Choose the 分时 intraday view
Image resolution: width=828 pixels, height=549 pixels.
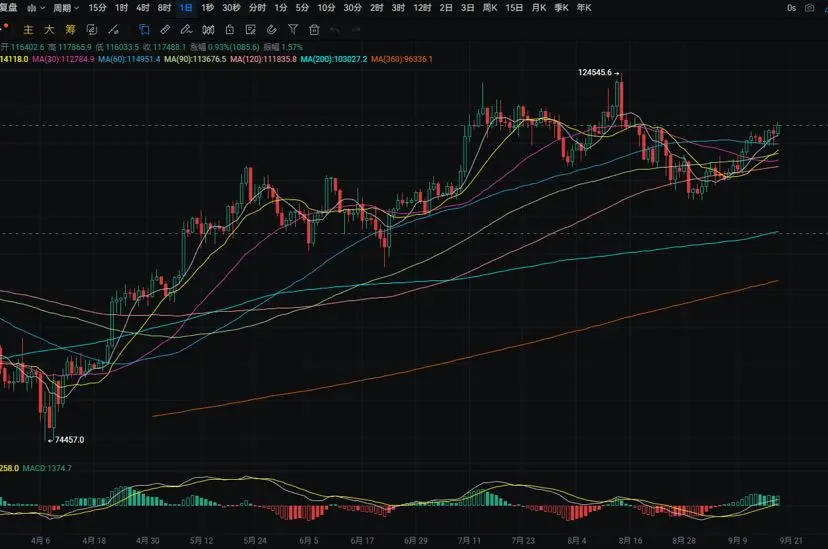tap(257, 8)
